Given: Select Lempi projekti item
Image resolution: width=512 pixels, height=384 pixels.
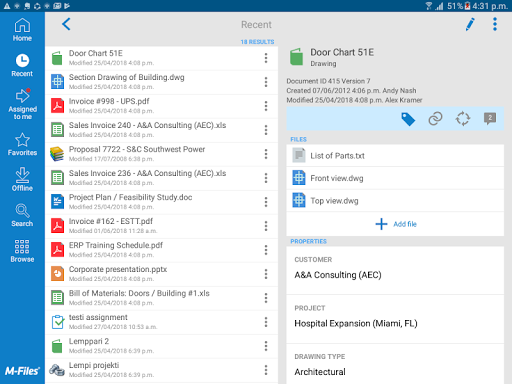Looking at the screenshot, I should point(161,370).
